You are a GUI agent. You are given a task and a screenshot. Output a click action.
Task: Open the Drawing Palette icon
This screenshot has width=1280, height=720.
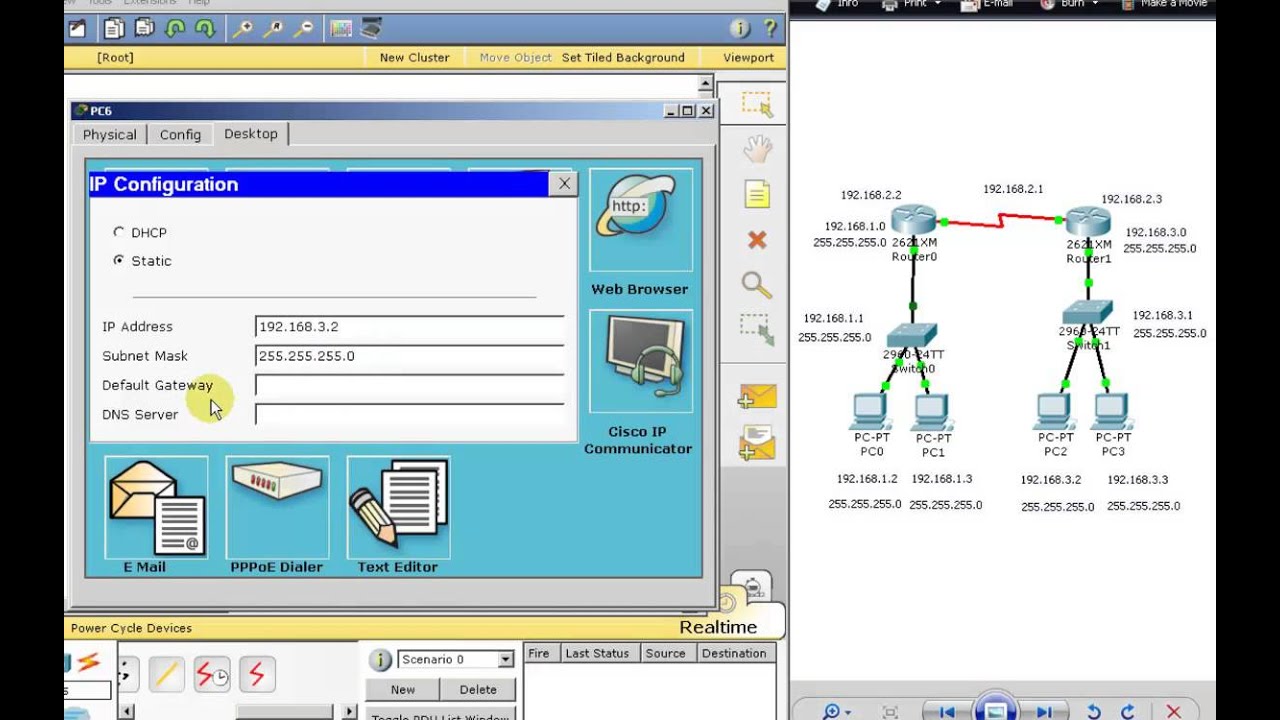coord(341,29)
